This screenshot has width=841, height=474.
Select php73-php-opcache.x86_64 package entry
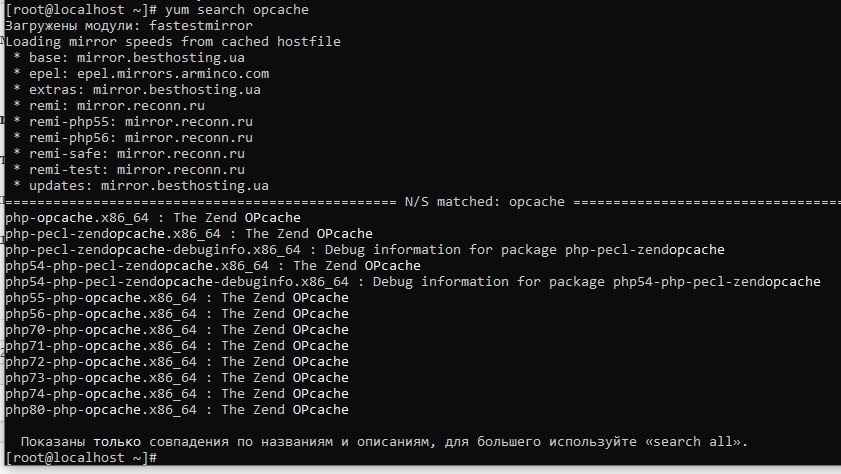(x=177, y=378)
